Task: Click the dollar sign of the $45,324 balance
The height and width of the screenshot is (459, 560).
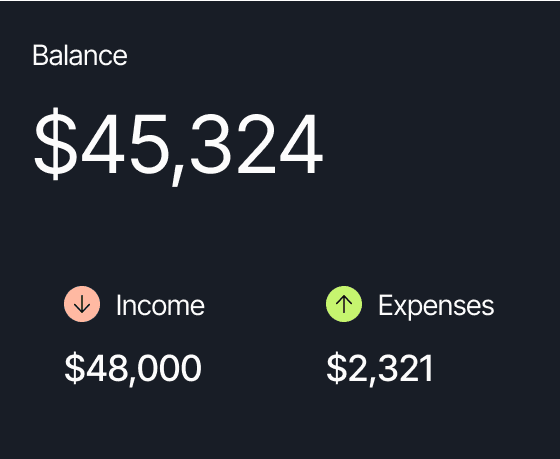Action: click(x=55, y=144)
